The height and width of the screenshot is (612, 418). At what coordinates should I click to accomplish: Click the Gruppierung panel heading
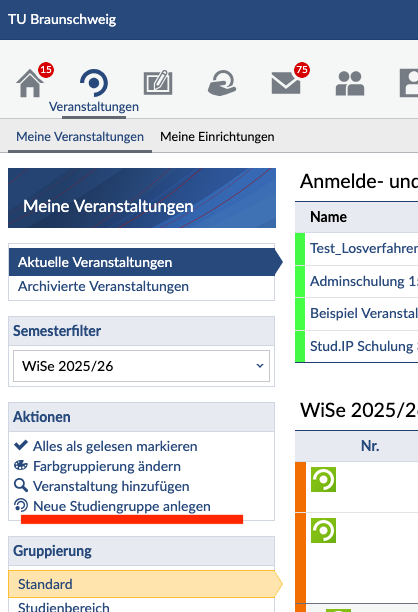pyautogui.click(x=52, y=551)
